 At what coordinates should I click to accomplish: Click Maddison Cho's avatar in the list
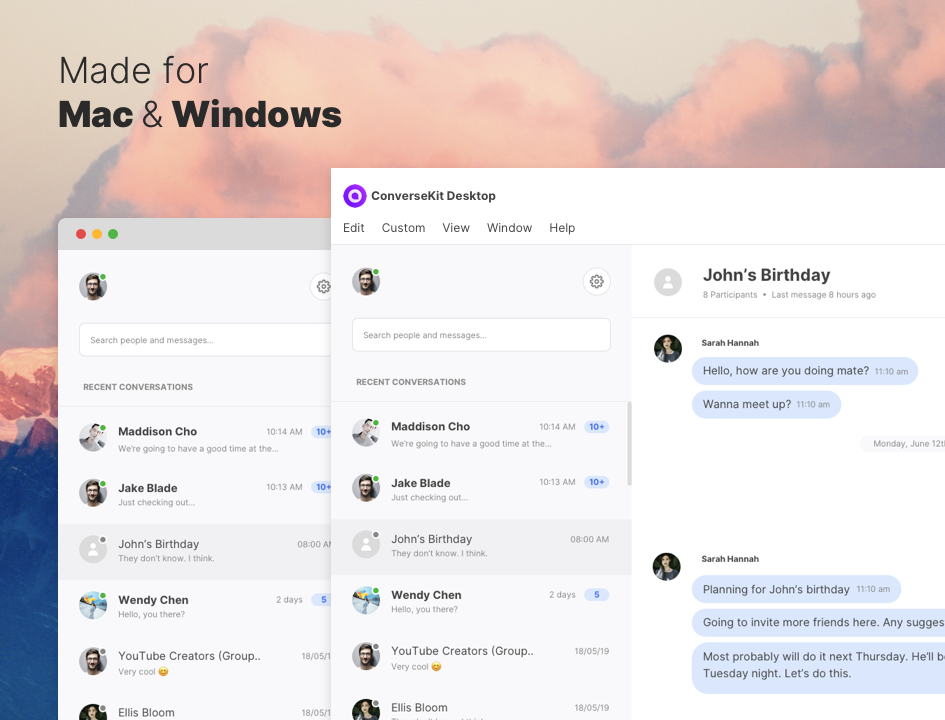point(366,432)
